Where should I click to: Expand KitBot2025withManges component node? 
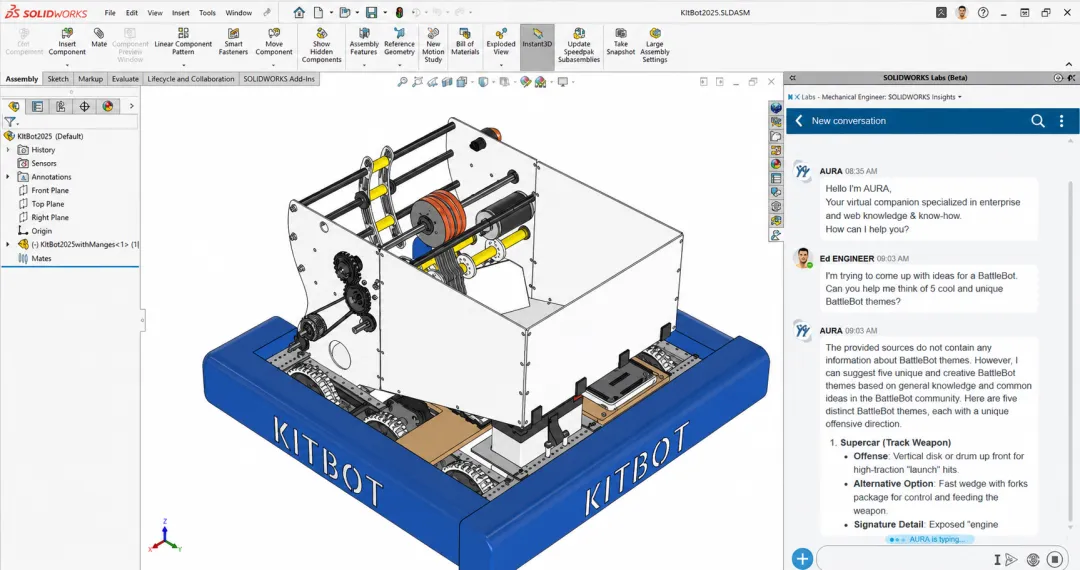click(x=8, y=244)
